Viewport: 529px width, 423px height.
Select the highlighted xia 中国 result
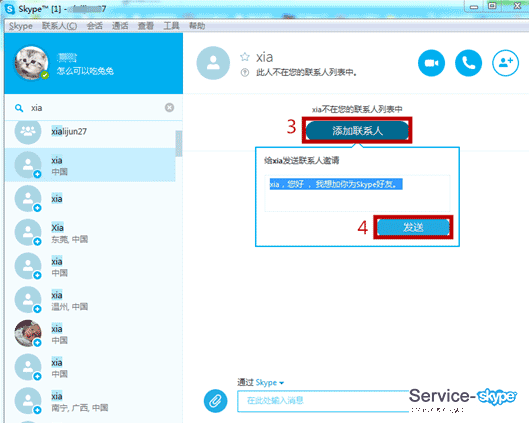90,165
